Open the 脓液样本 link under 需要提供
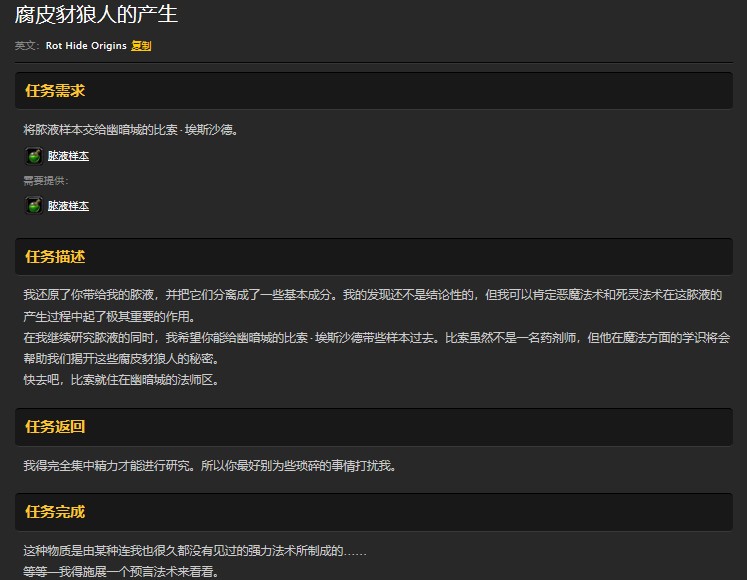The image size is (747, 580). point(68,206)
